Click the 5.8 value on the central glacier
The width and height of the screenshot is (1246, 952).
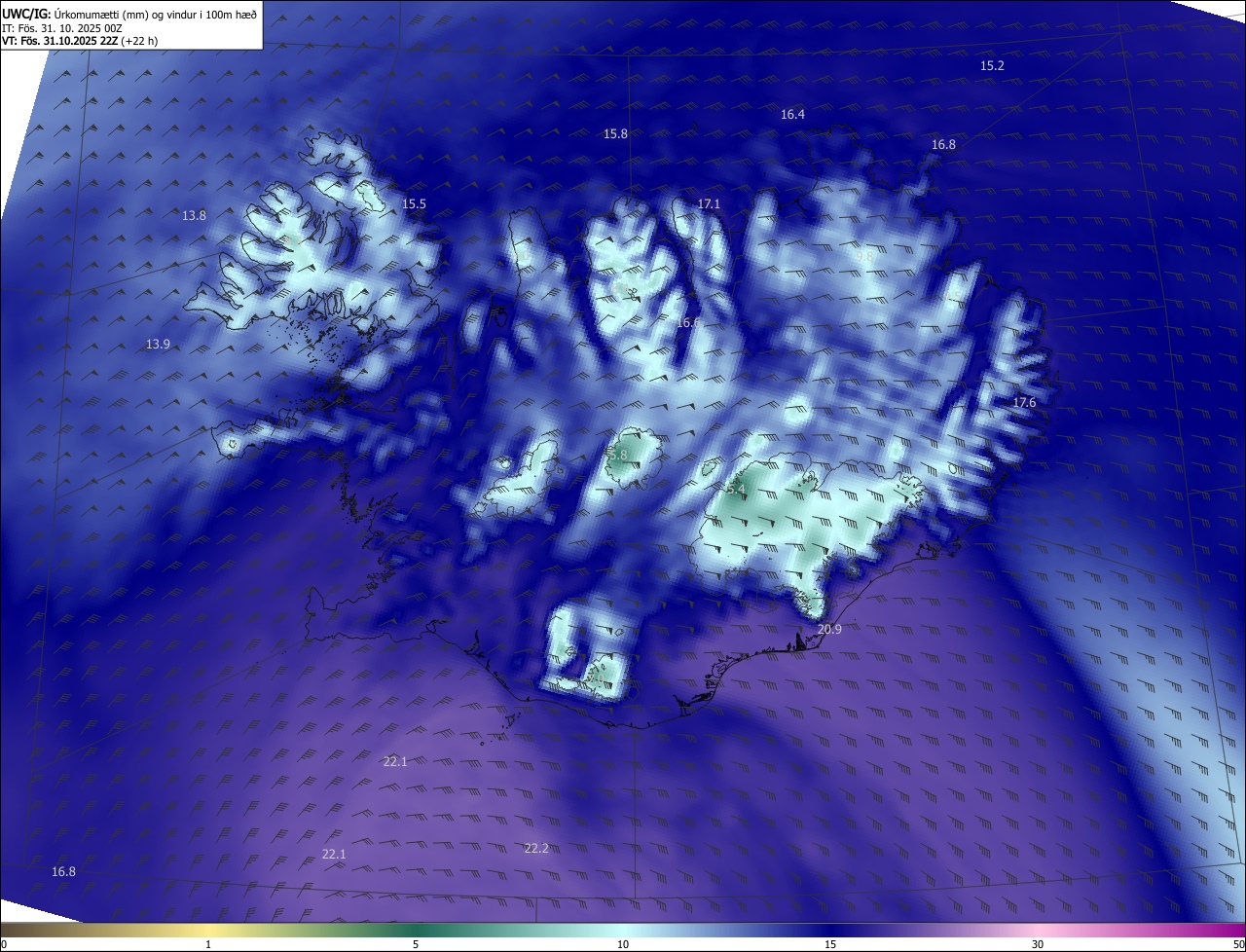[x=618, y=456]
